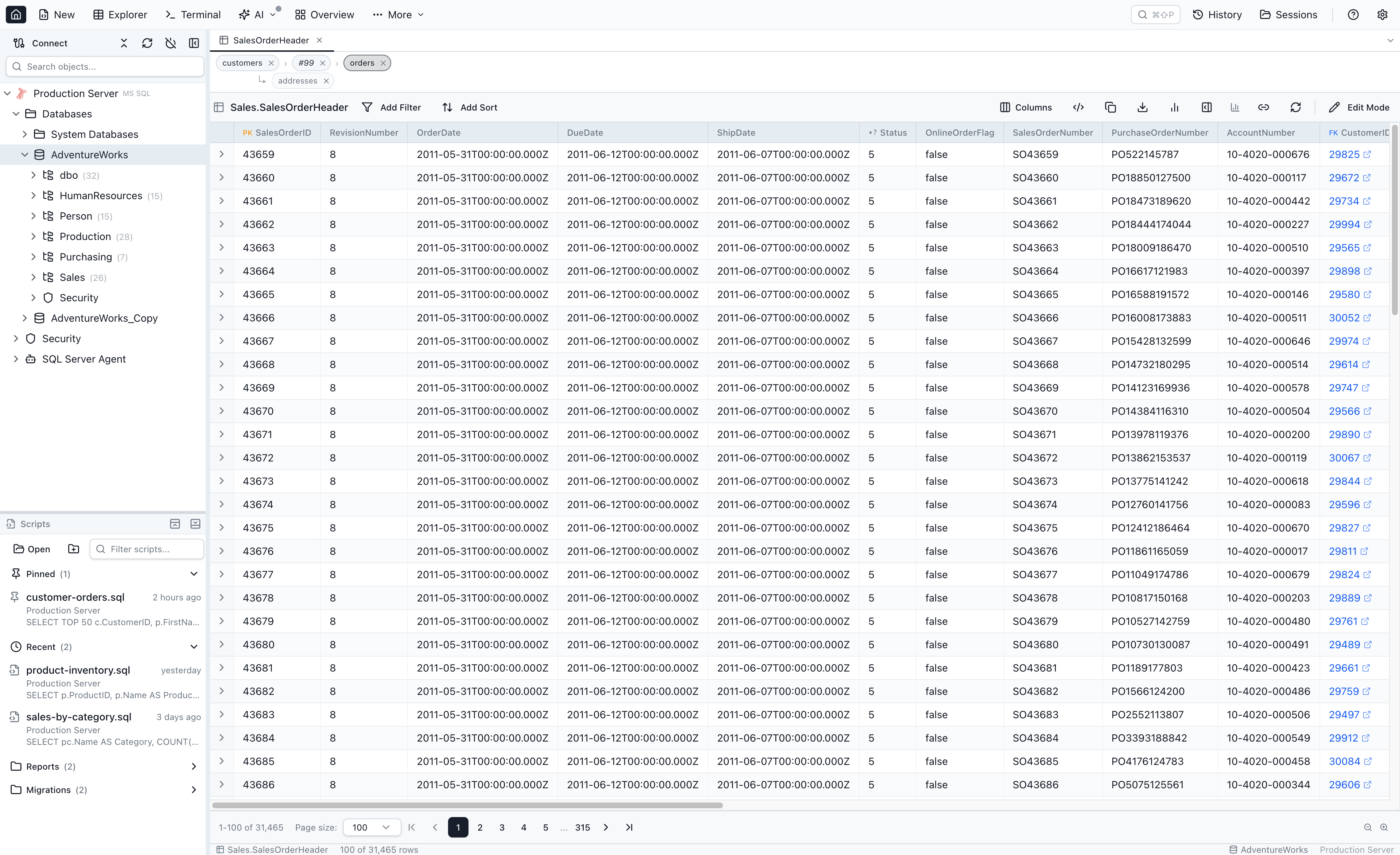
Task: Open the Sessions panel
Action: 1288,15
